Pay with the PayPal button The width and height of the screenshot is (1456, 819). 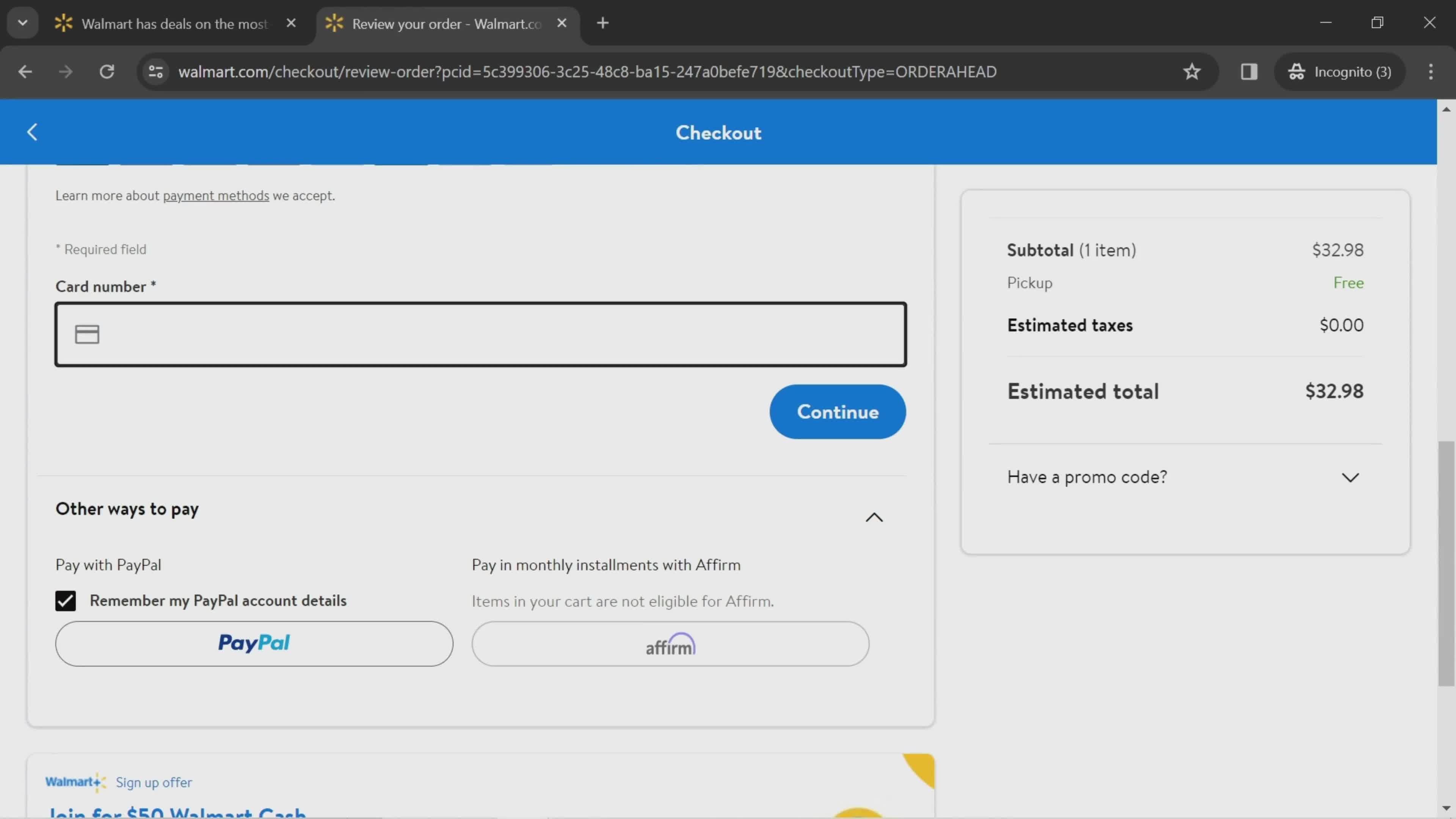[x=254, y=644]
